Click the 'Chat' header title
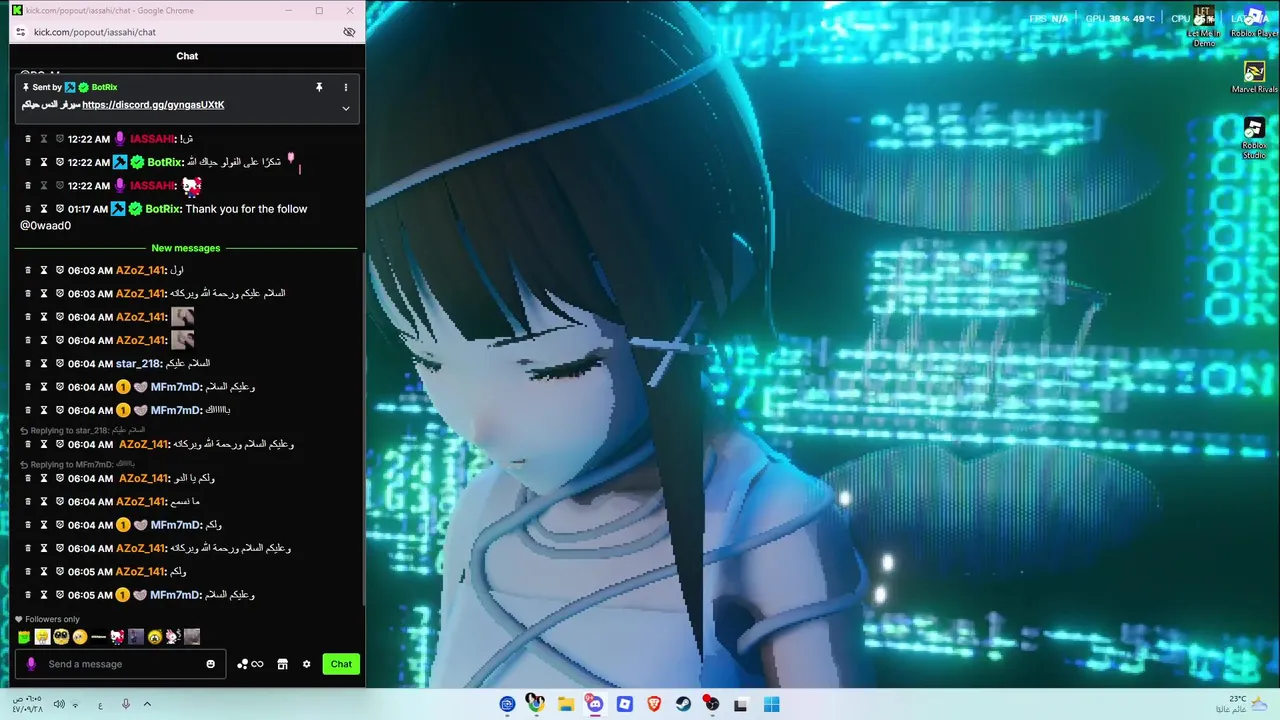 (x=187, y=56)
